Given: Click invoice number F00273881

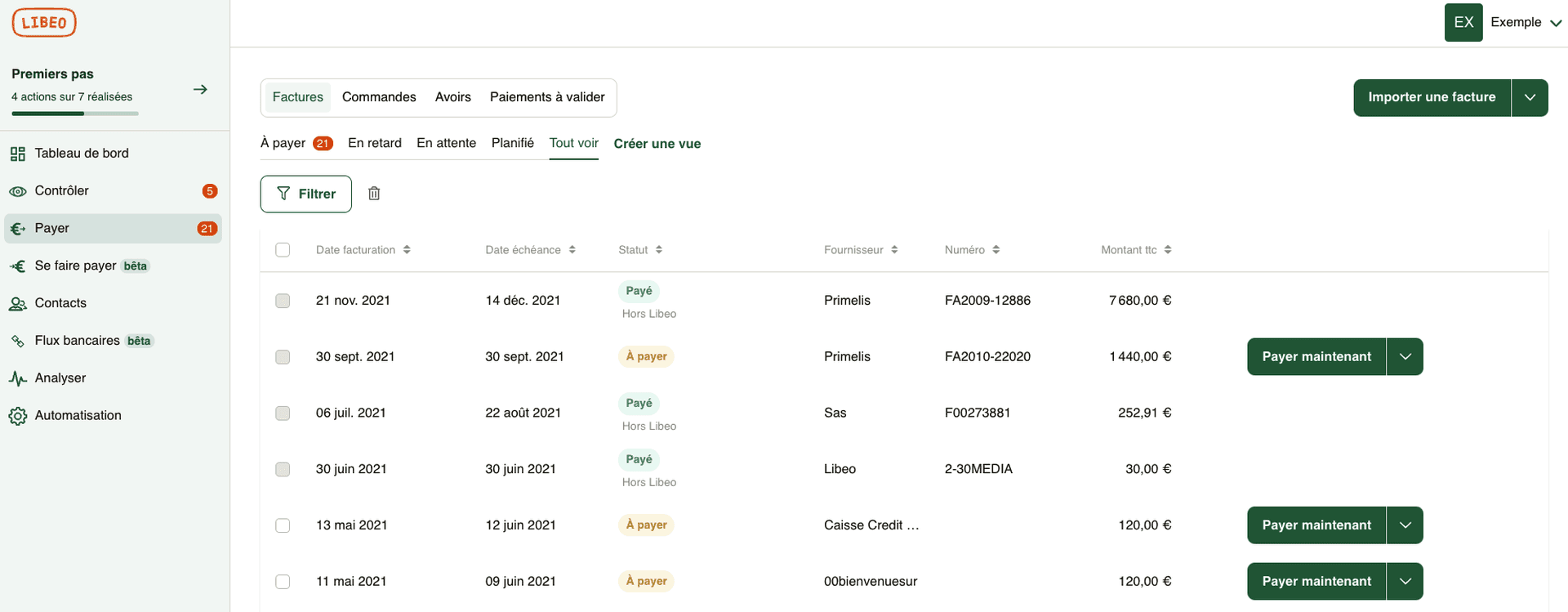Looking at the screenshot, I should coord(978,413).
